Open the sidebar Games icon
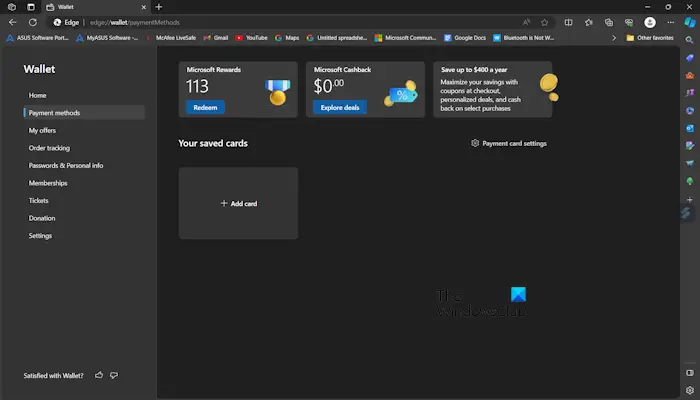 pos(690,93)
